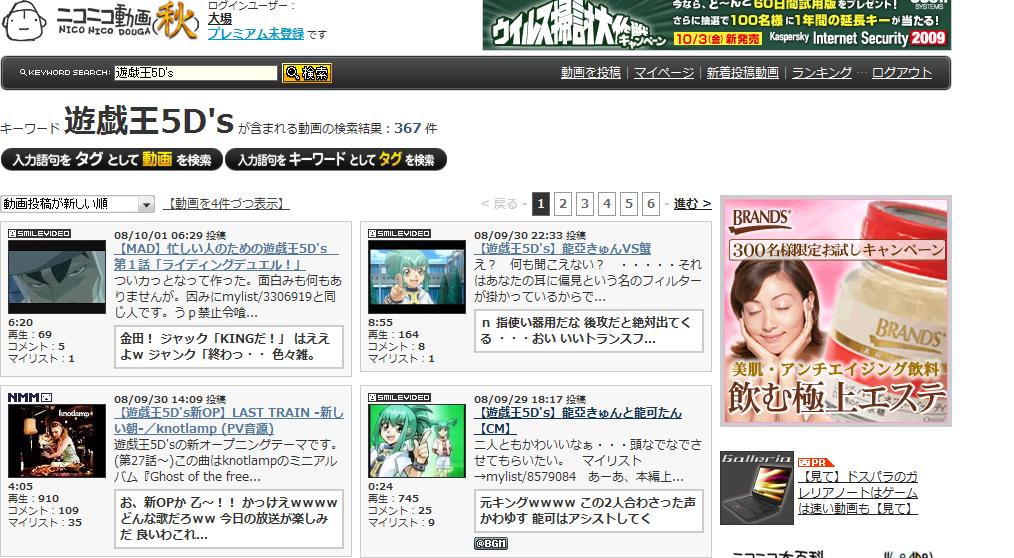Click the Nico Nico Douga TV-face logo

(x=25, y=21)
